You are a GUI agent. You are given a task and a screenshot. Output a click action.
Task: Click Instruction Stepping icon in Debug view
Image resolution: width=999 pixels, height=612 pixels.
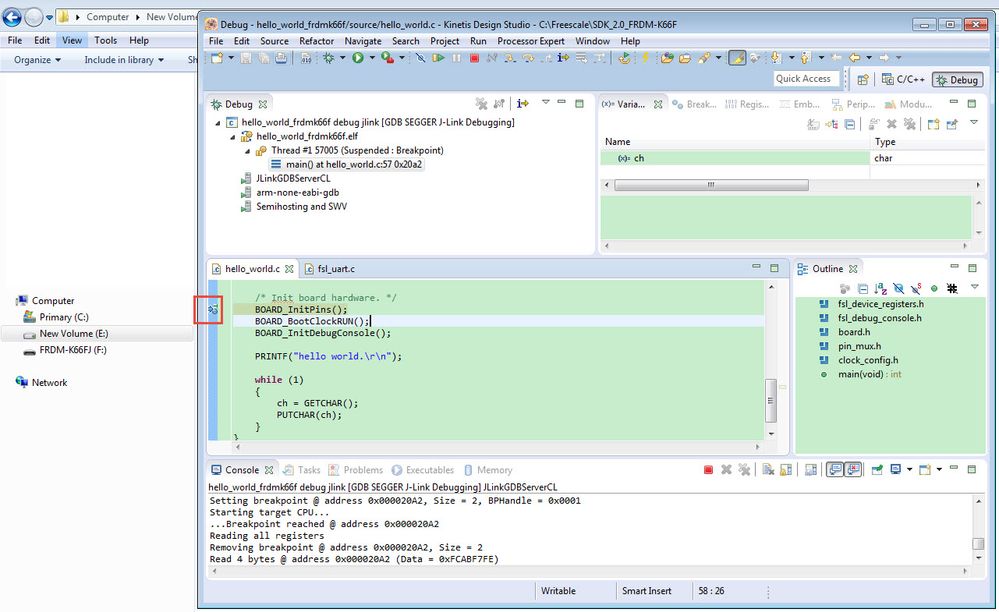[522, 103]
